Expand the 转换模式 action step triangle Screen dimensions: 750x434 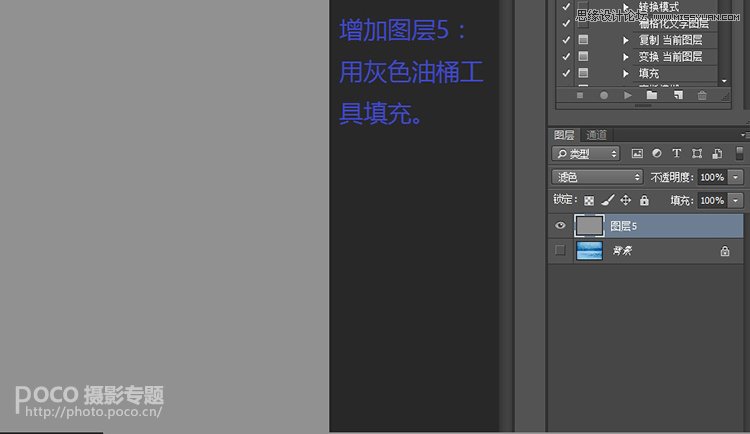pyautogui.click(x=626, y=7)
